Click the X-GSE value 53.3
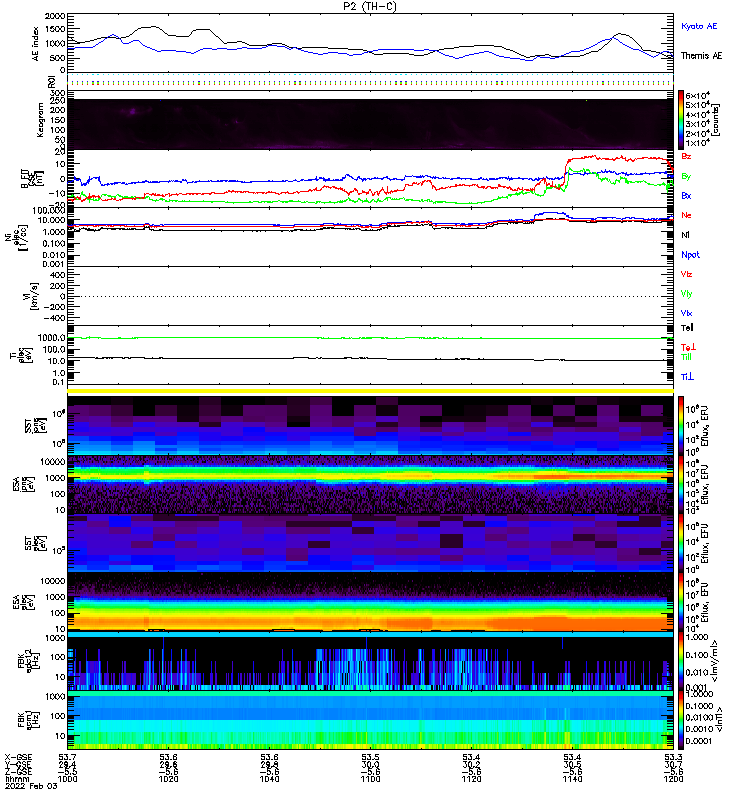The image size is (750, 800). 673,757
